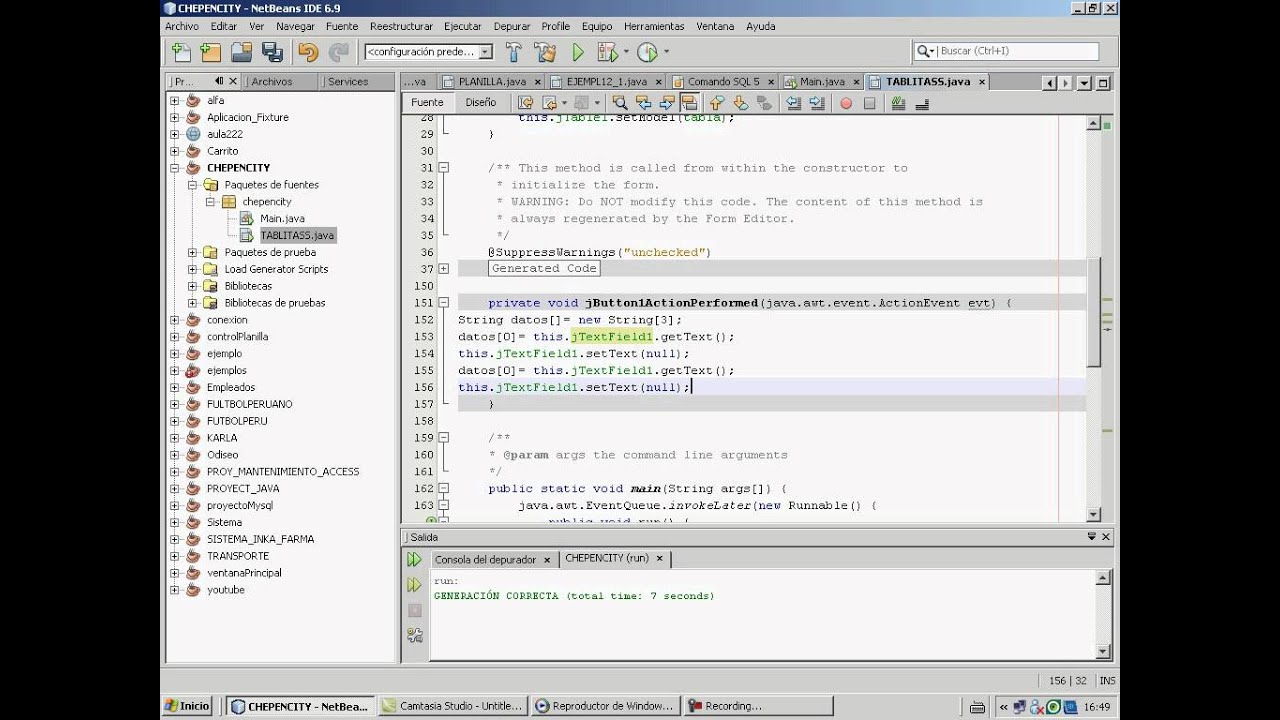The width and height of the screenshot is (1280, 720).
Task: Open the Depurar menu
Action: pyautogui.click(x=512, y=26)
